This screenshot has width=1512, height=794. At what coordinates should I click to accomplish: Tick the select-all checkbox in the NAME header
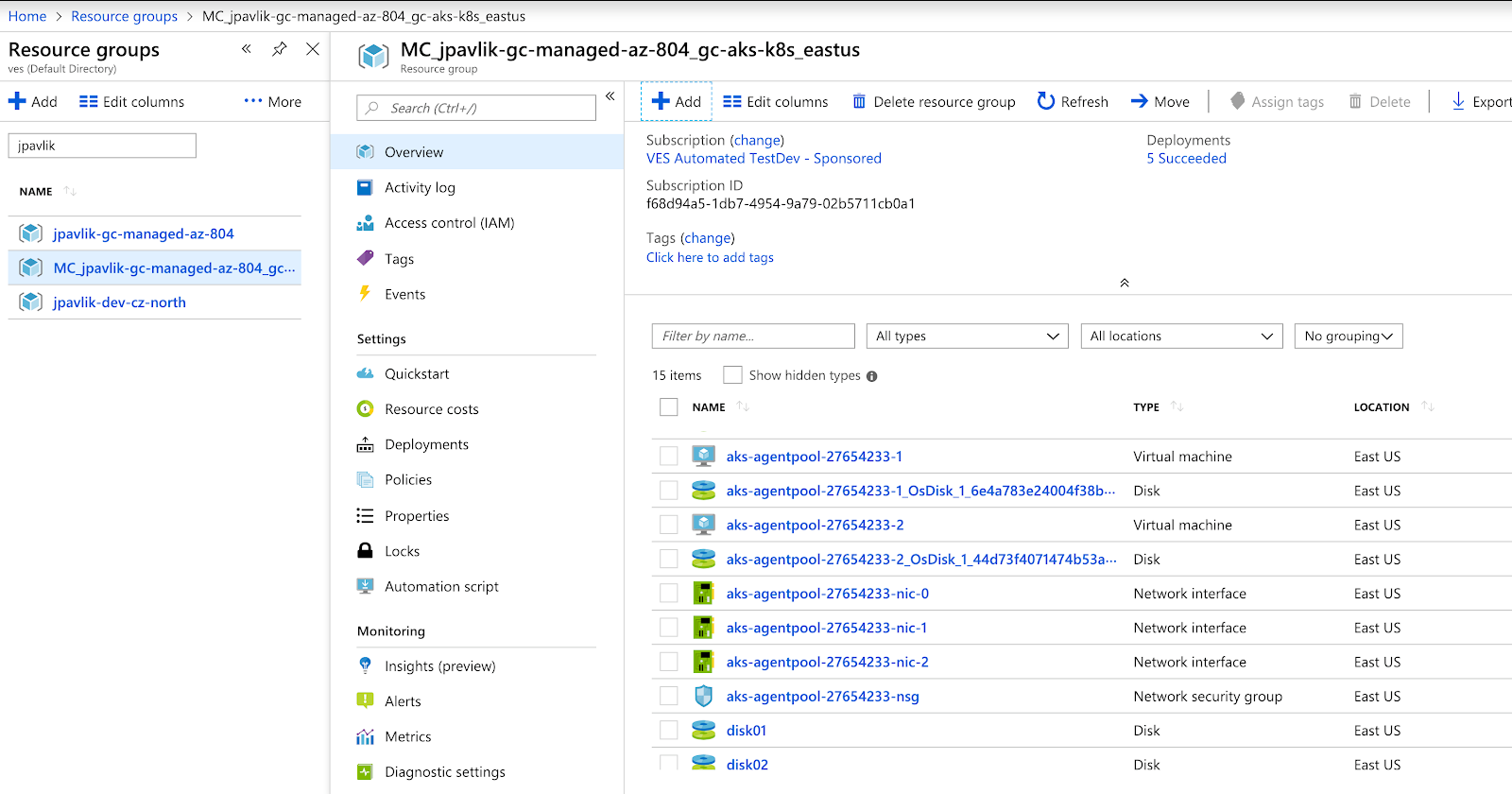pyautogui.click(x=669, y=407)
